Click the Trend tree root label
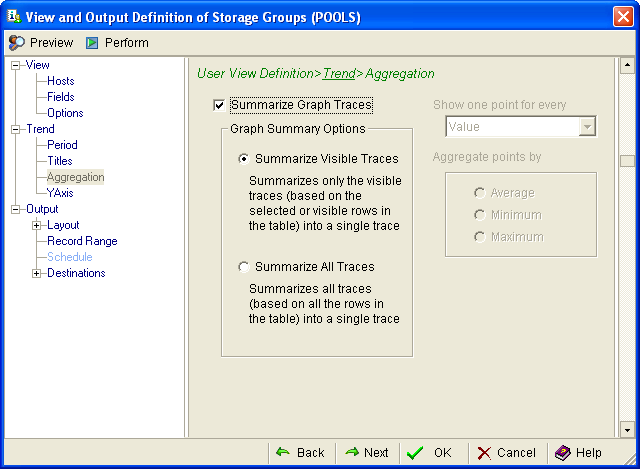The width and height of the screenshot is (640, 469). pyautogui.click(x=40, y=129)
